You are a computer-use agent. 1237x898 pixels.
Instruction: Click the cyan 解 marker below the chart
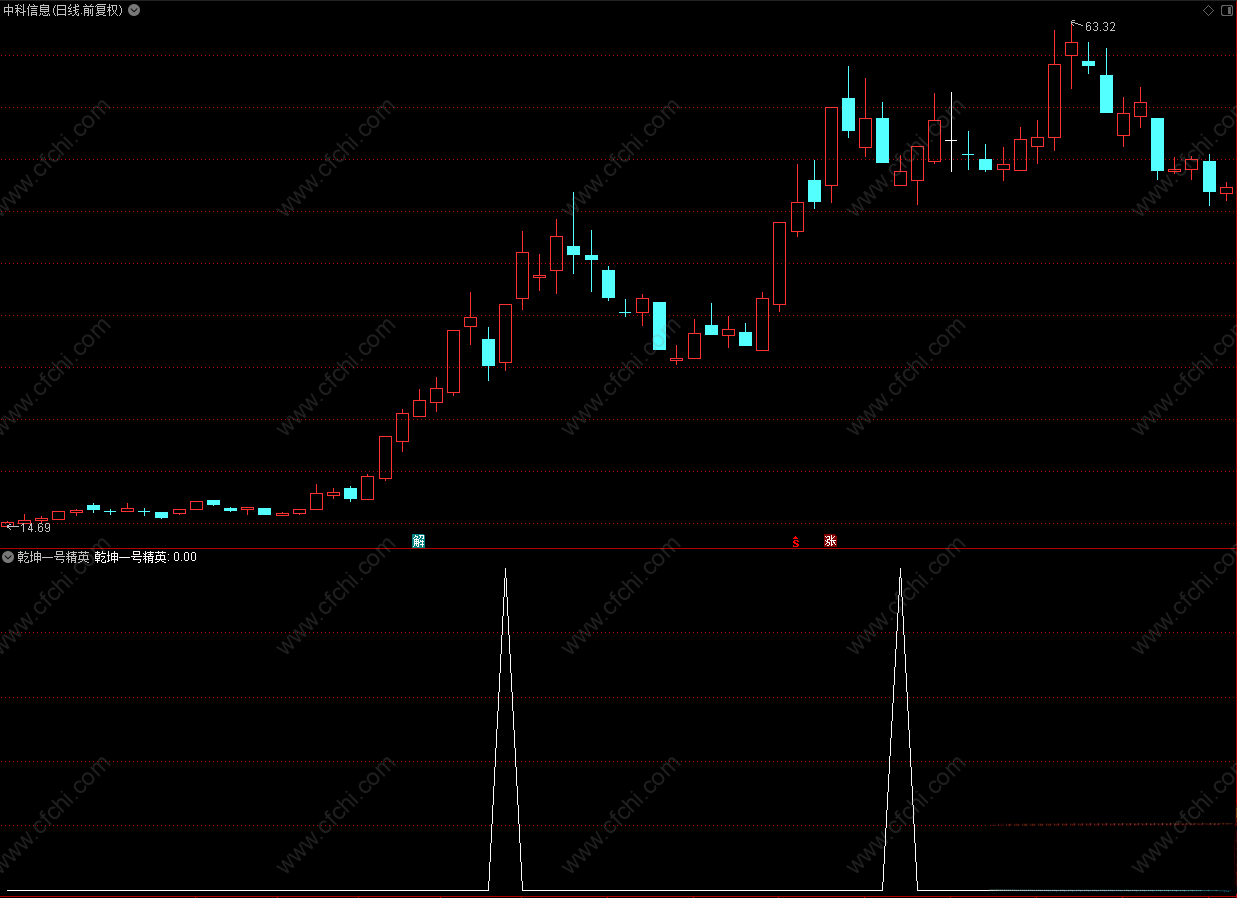tap(419, 541)
